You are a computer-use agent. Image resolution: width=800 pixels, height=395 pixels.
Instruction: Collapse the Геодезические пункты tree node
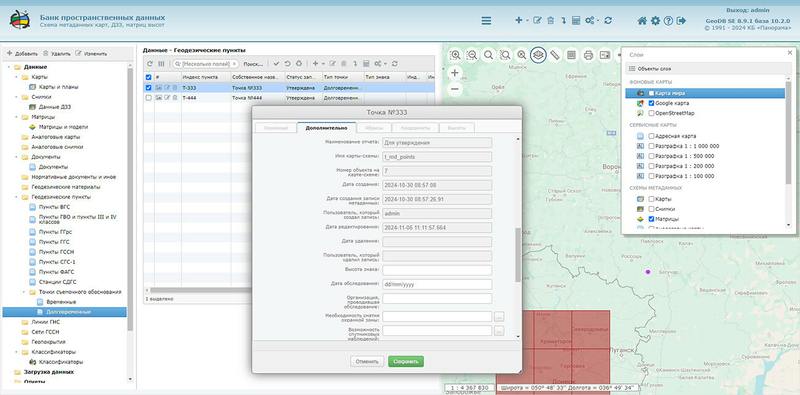tap(17, 197)
